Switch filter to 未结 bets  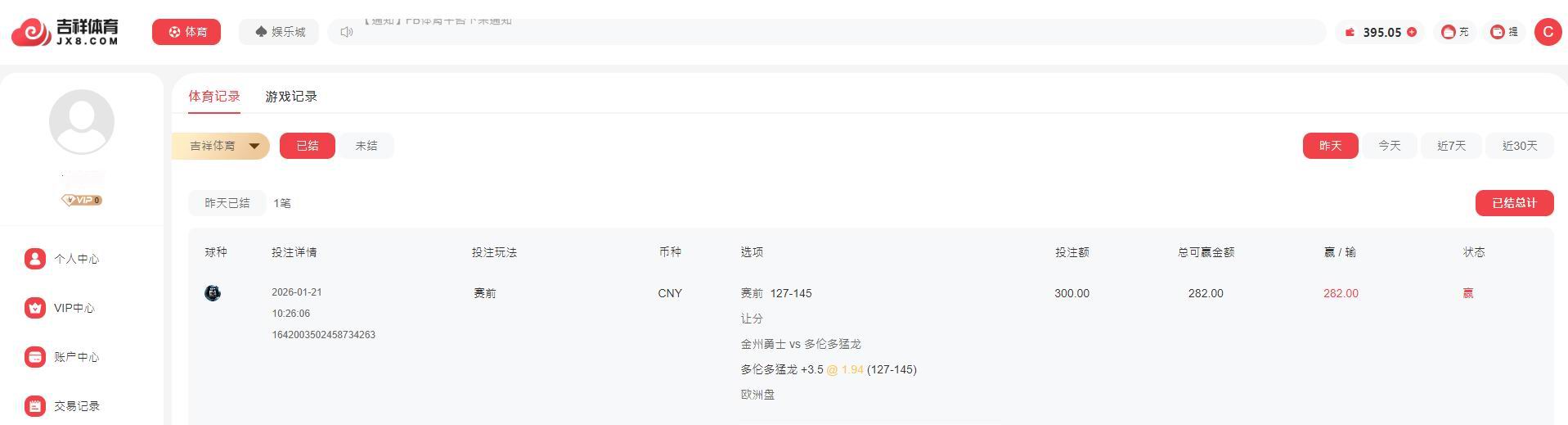coord(366,146)
